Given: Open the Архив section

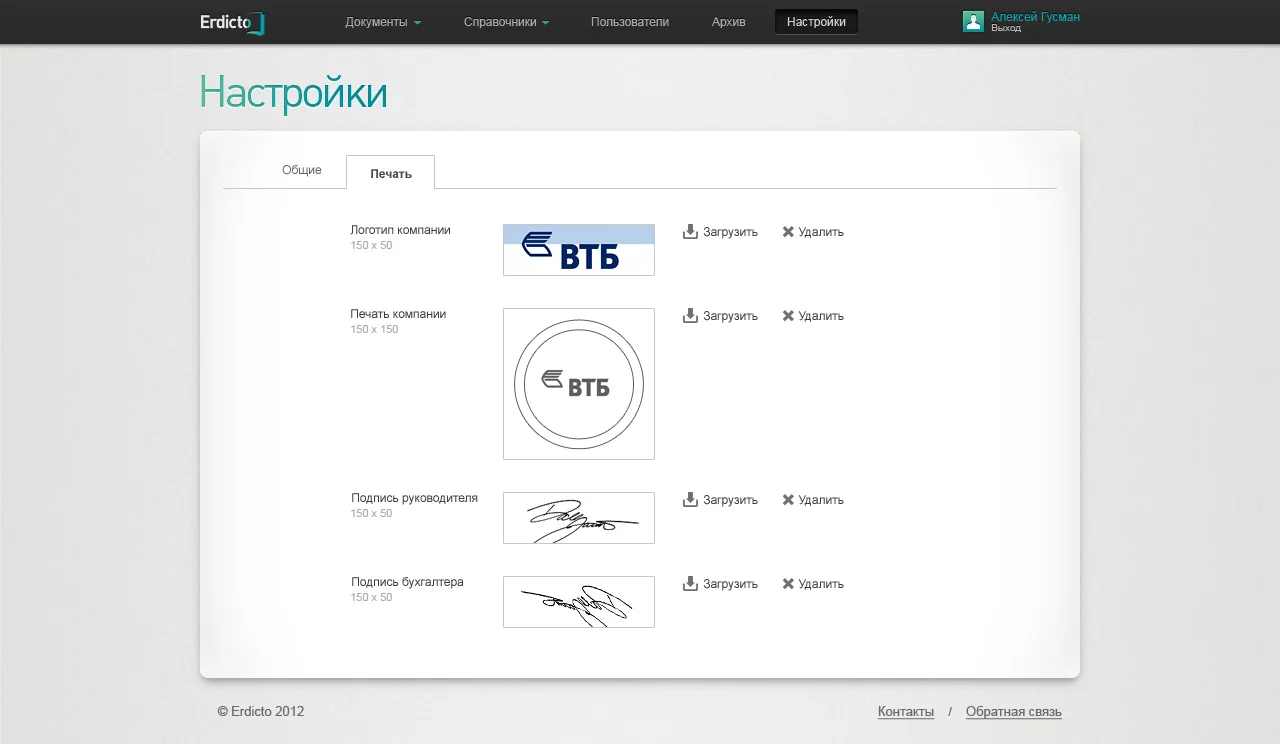Looking at the screenshot, I should click(729, 22).
